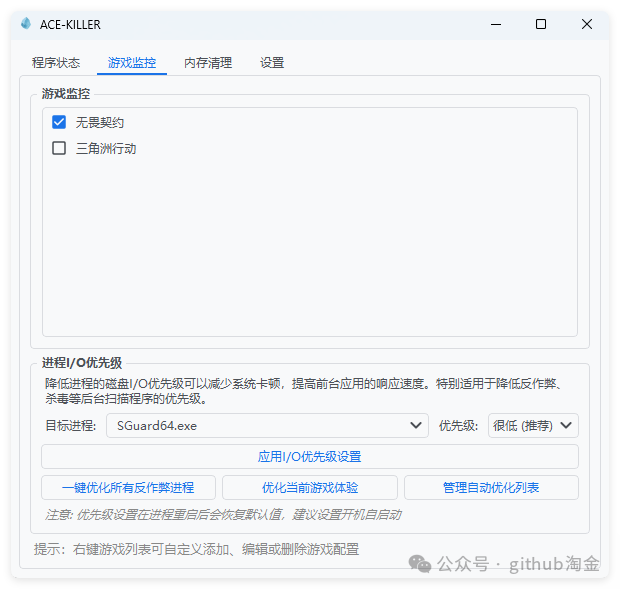620x589 pixels.
Task: Minimize the ACE-KILLER window
Action: 496,25
